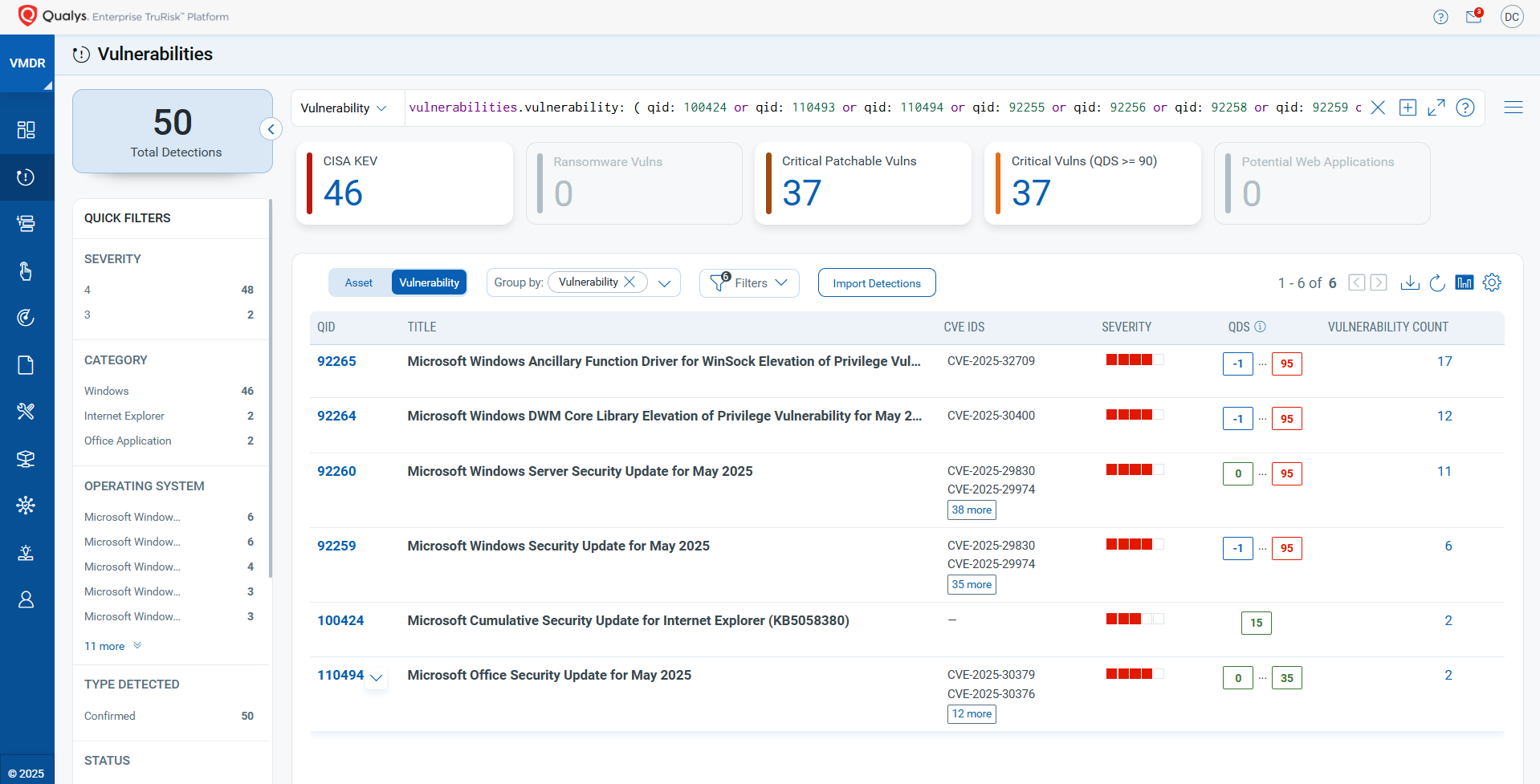Click the Import Detections button
1540x784 pixels.
tap(877, 282)
